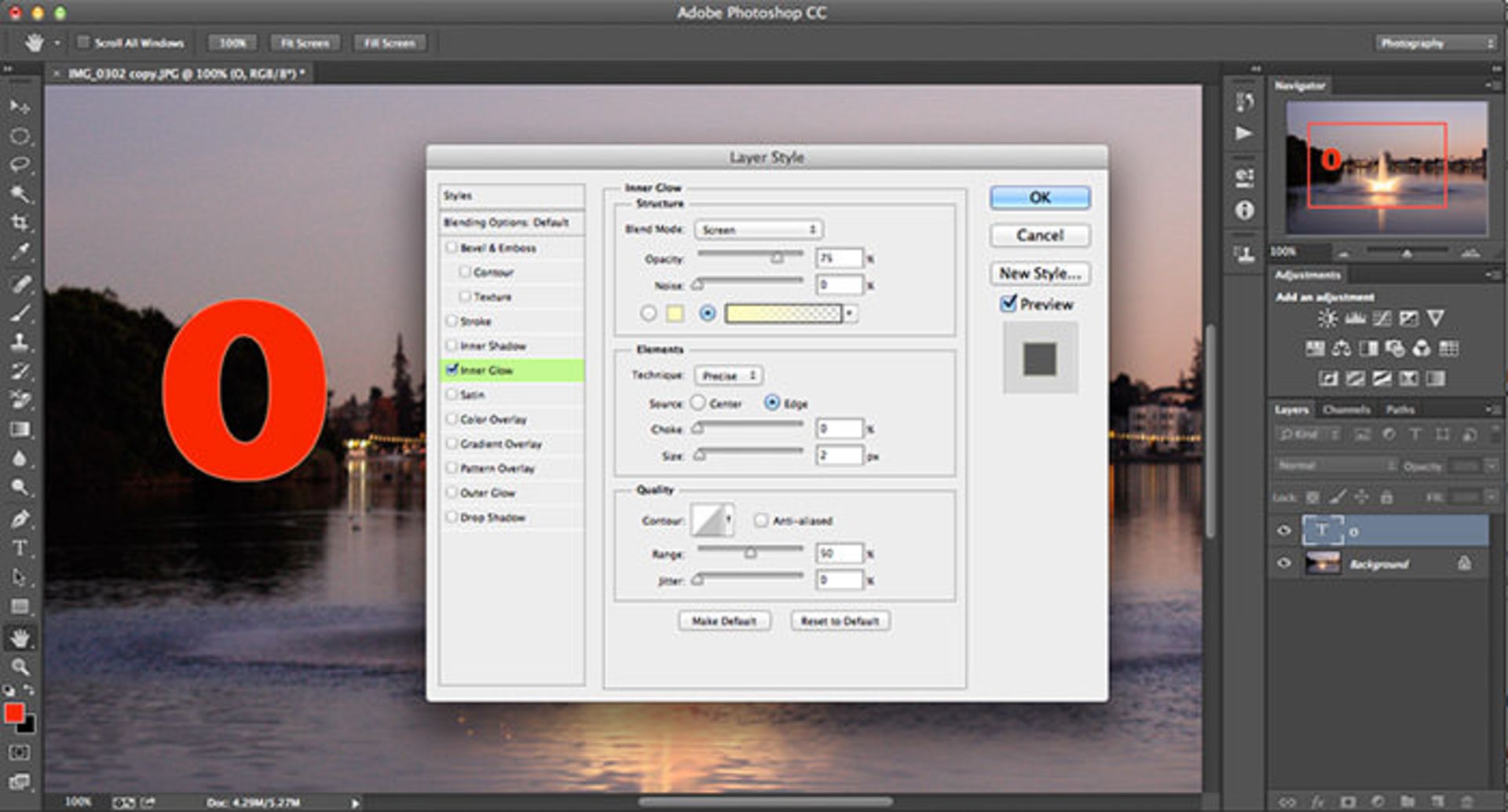Viewport: 1508px width, 812px height.
Task: Select the Crop tool in toolbar
Action: pyautogui.click(x=20, y=223)
